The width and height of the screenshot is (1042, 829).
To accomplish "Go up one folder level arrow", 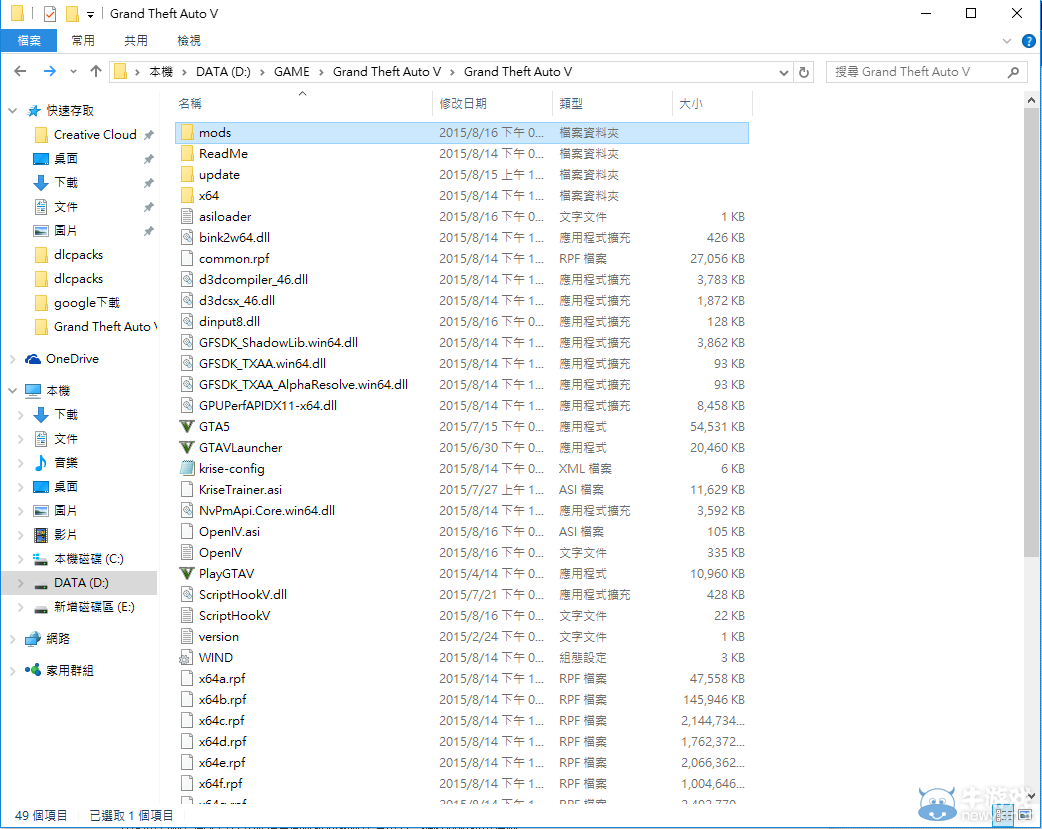I will point(96,72).
